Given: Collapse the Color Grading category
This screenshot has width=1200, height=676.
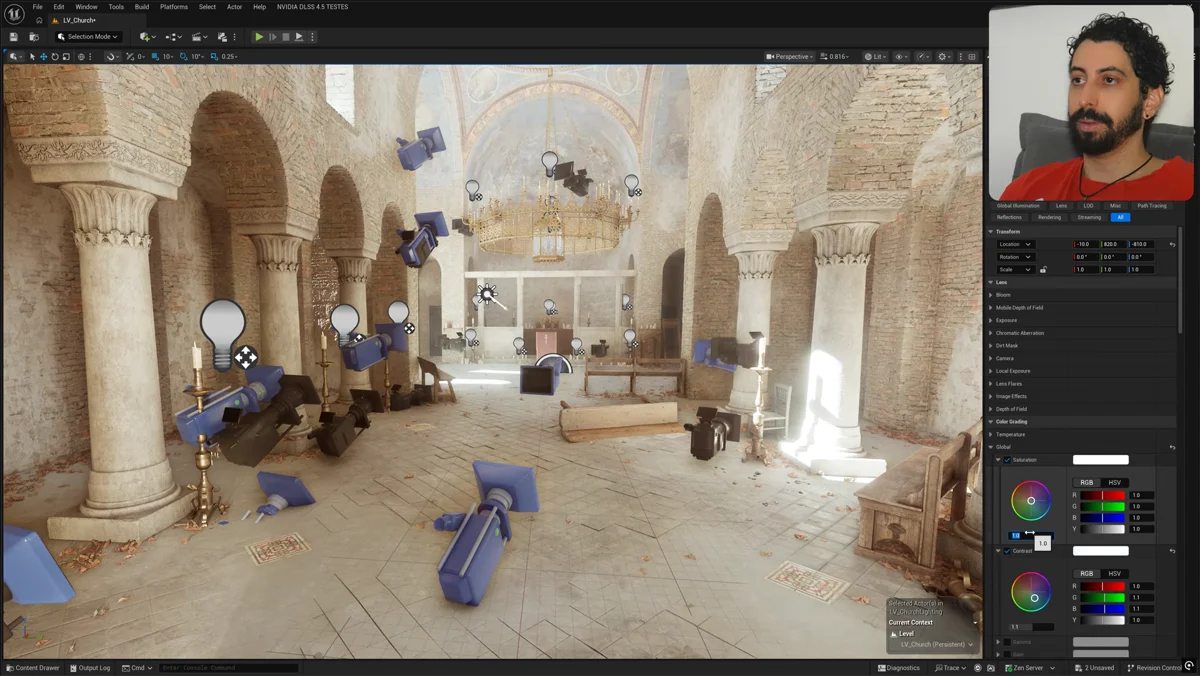Looking at the screenshot, I should tap(991, 422).
